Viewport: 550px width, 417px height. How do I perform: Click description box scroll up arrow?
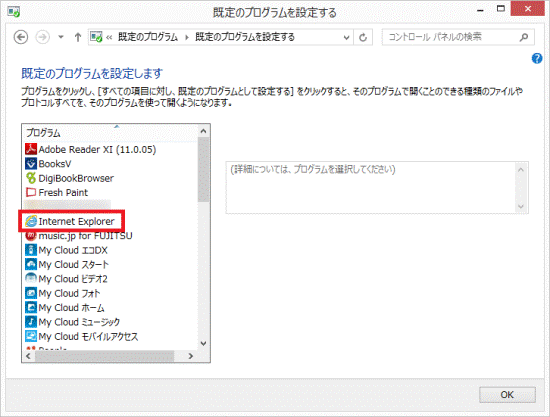521,170
